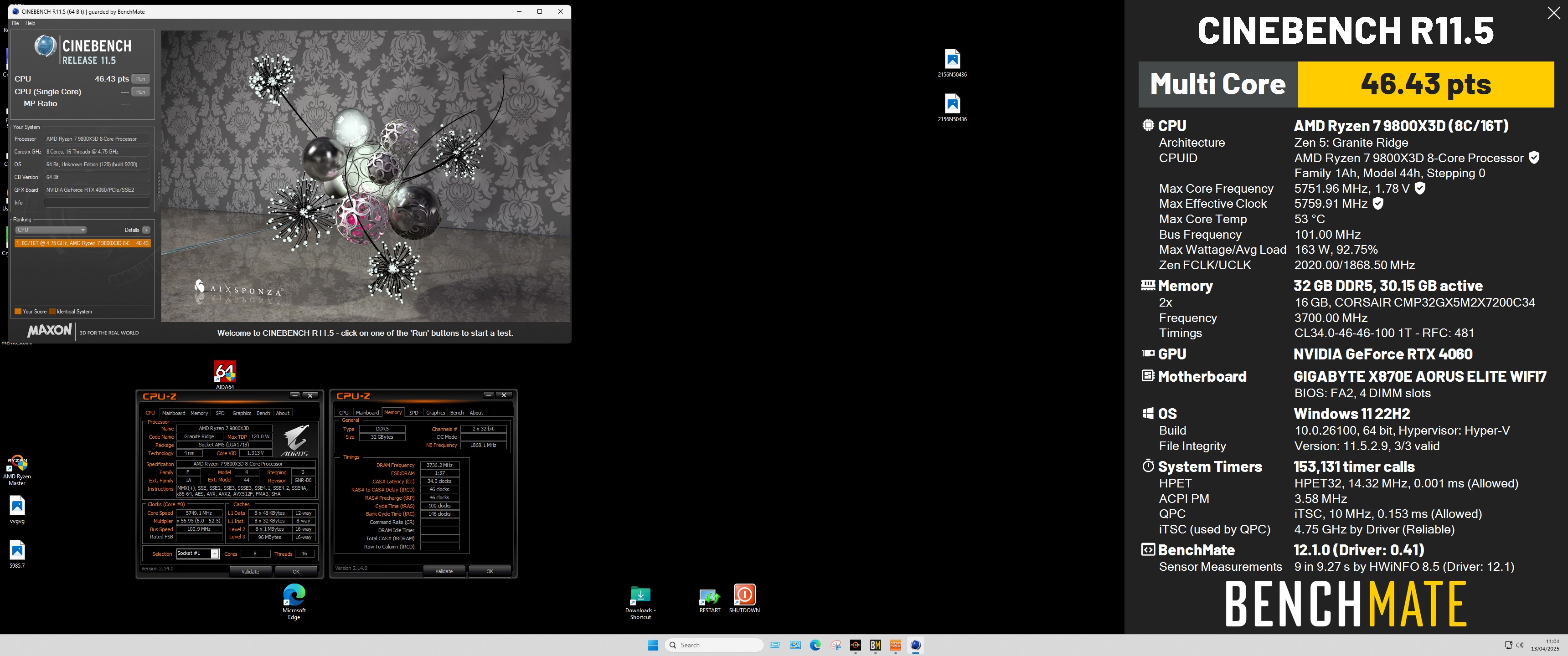Click the RESTART desktop shortcut
1568x656 pixels.
pyautogui.click(x=710, y=600)
